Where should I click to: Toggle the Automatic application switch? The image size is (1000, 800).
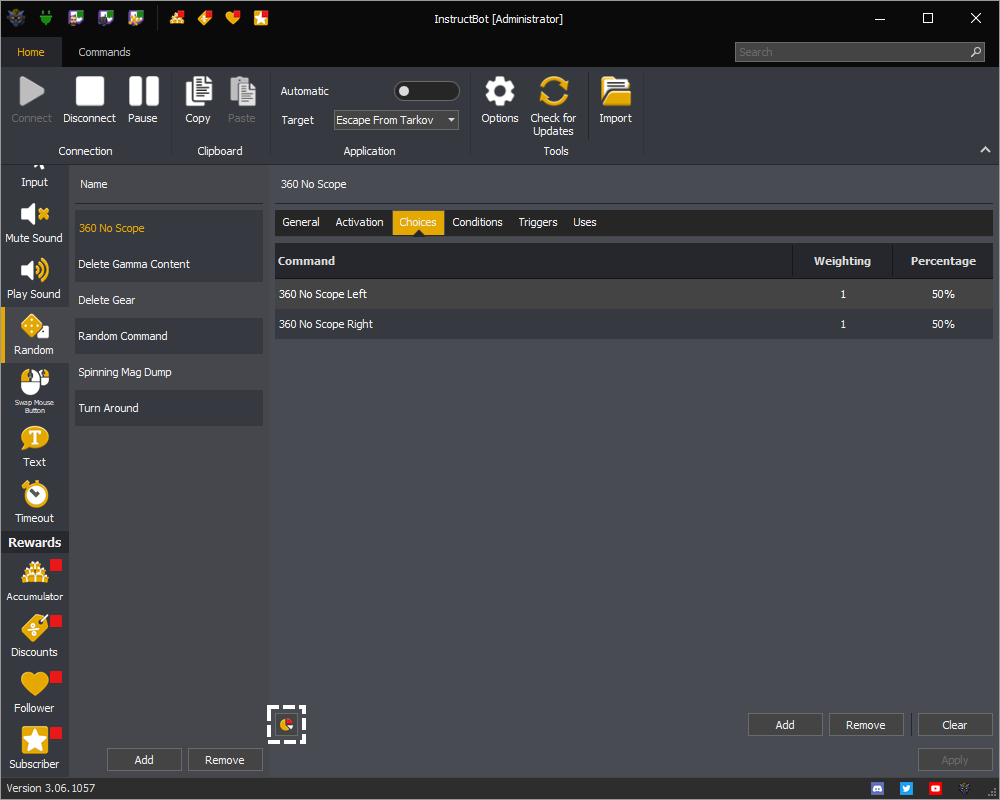[x=427, y=91]
